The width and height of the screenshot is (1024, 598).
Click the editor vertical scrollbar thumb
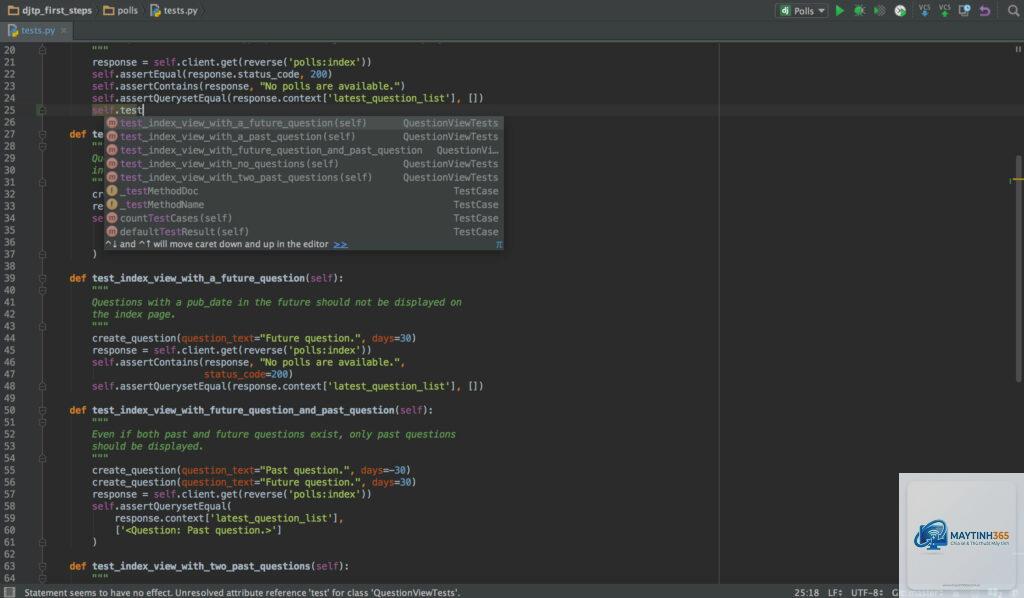1019,268
